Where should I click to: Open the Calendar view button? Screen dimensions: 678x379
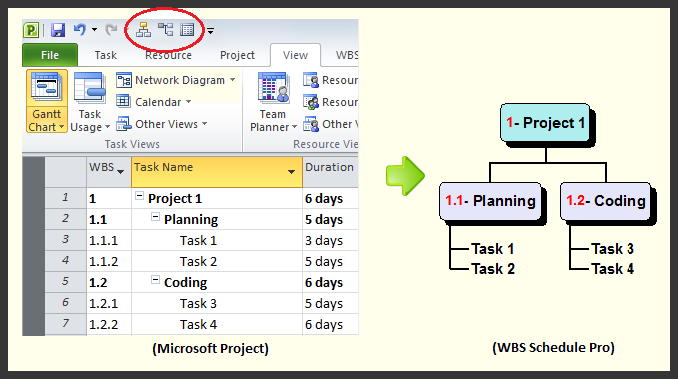[x=154, y=102]
